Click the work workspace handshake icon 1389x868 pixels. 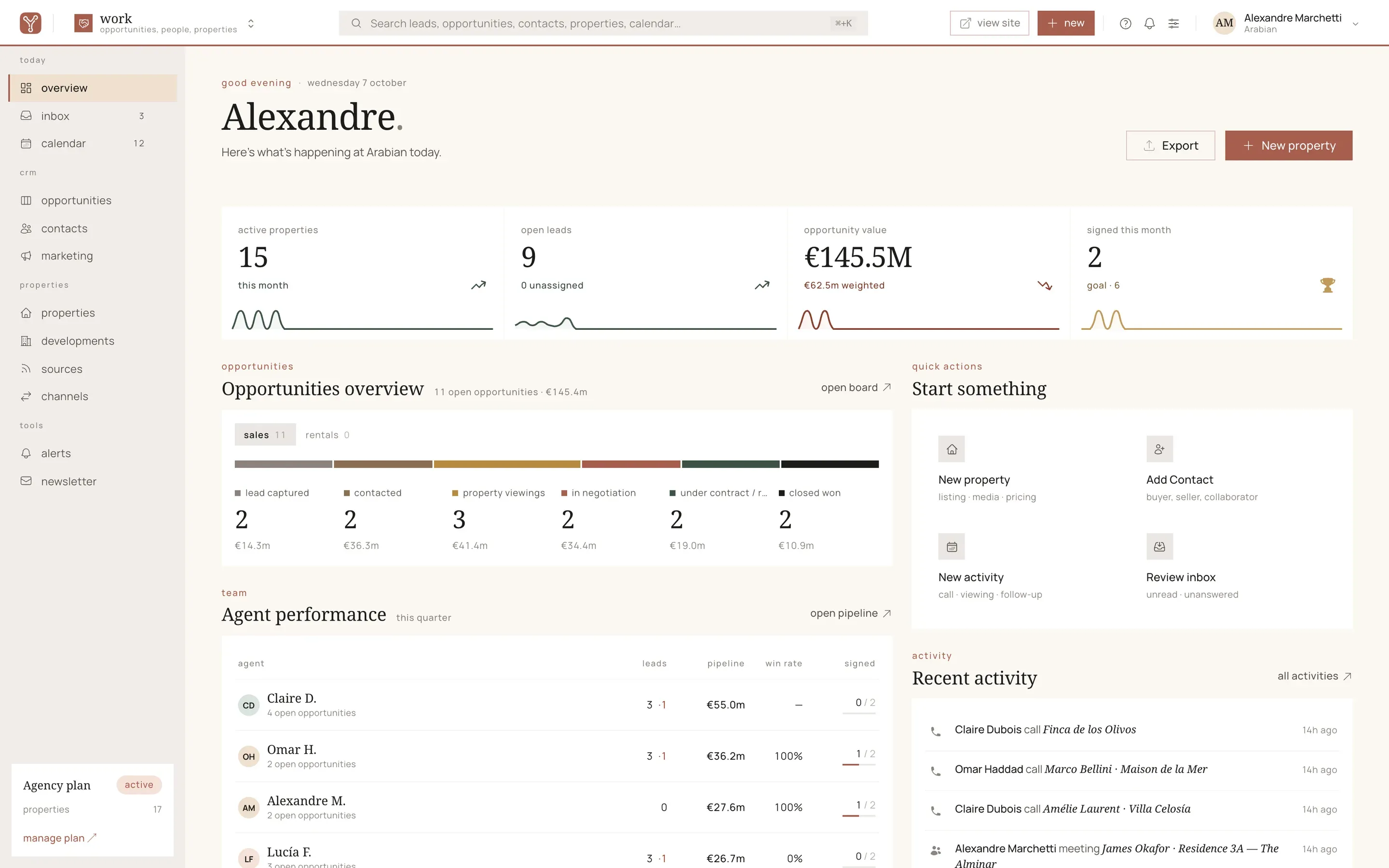click(x=83, y=23)
